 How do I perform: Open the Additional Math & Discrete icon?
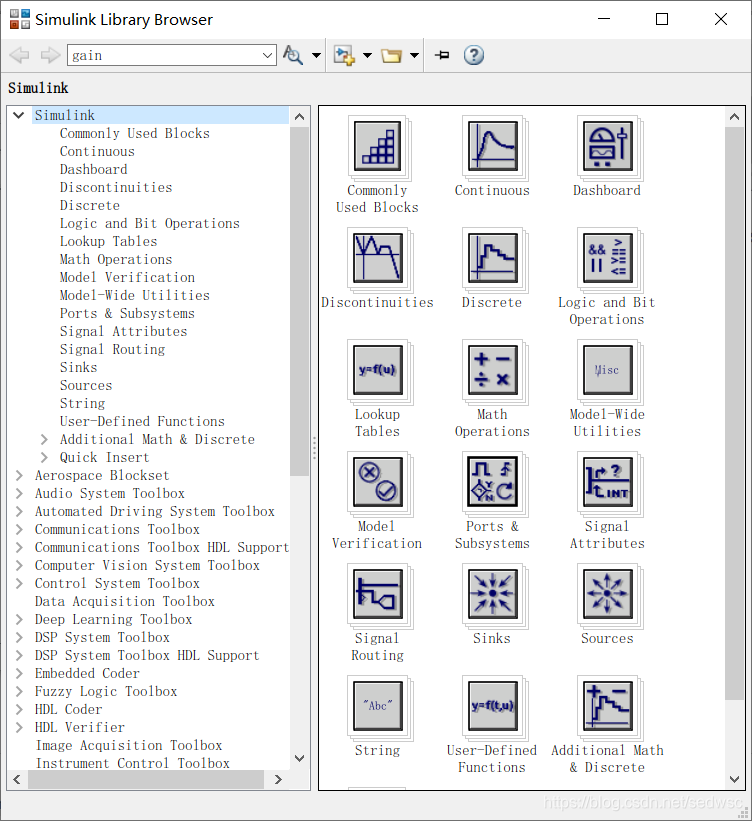[x=609, y=708]
